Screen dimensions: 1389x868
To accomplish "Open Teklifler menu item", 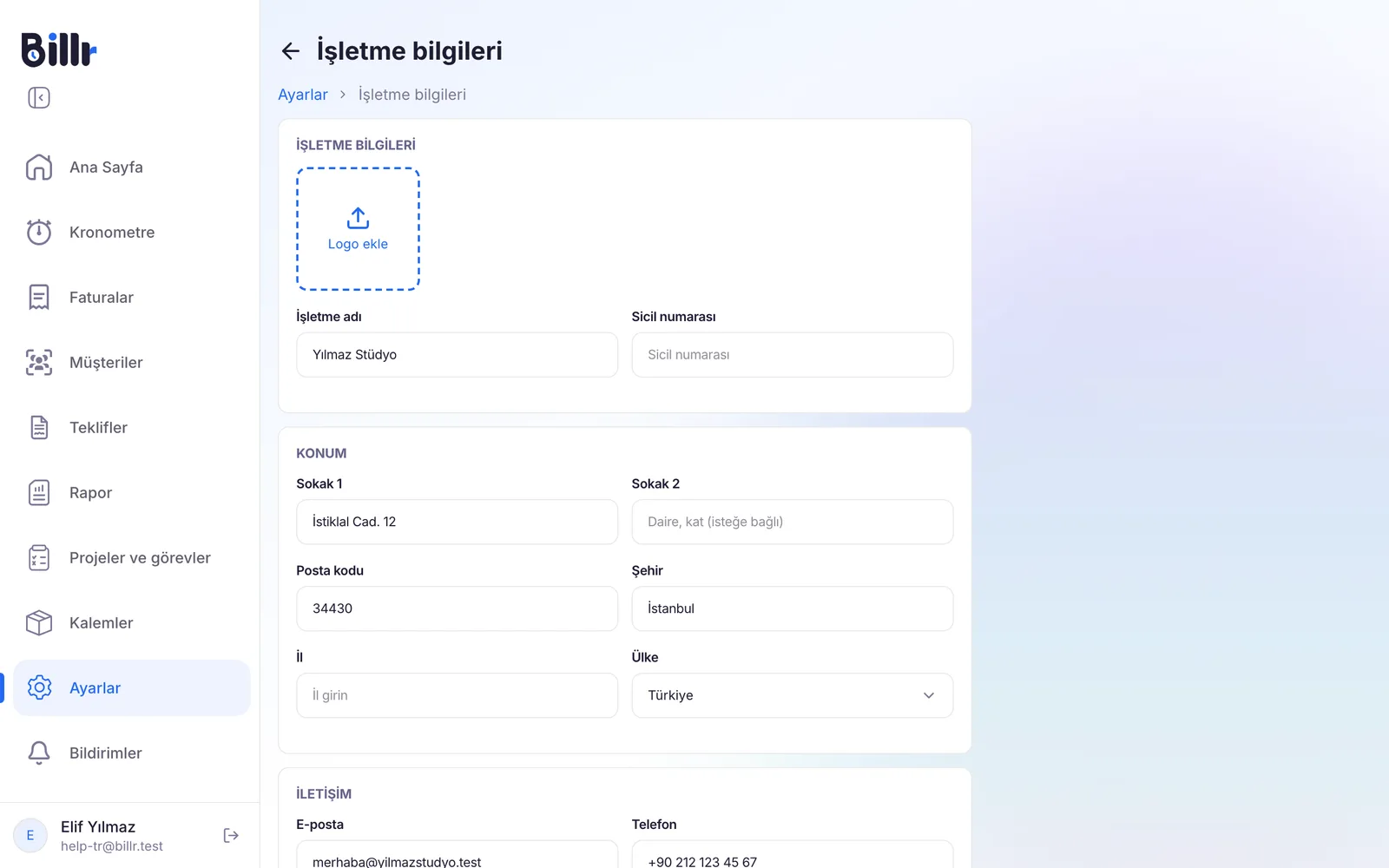I will [x=132, y=427].
